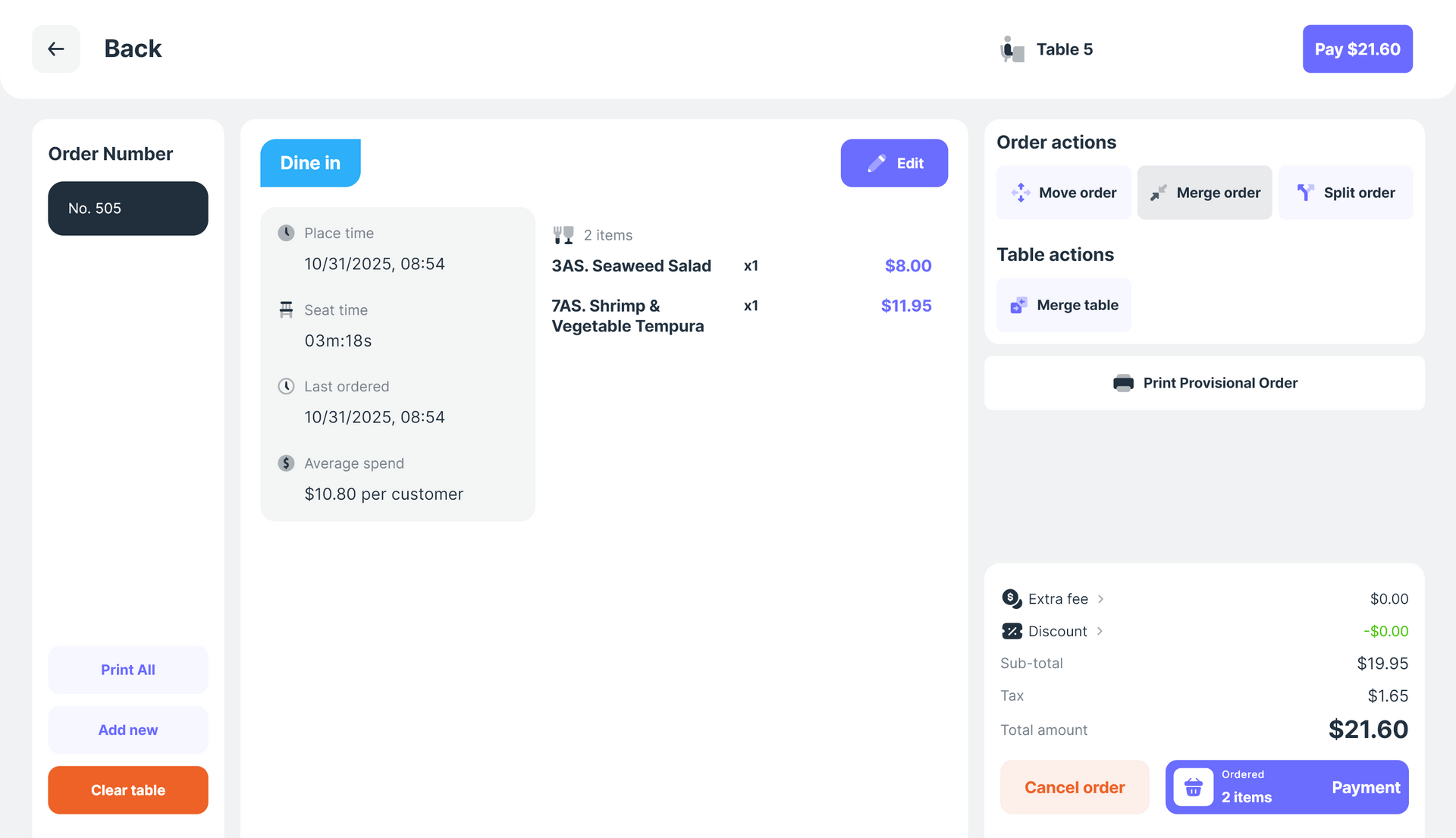Select the Move order crosshair icon

click(1021, 193)
